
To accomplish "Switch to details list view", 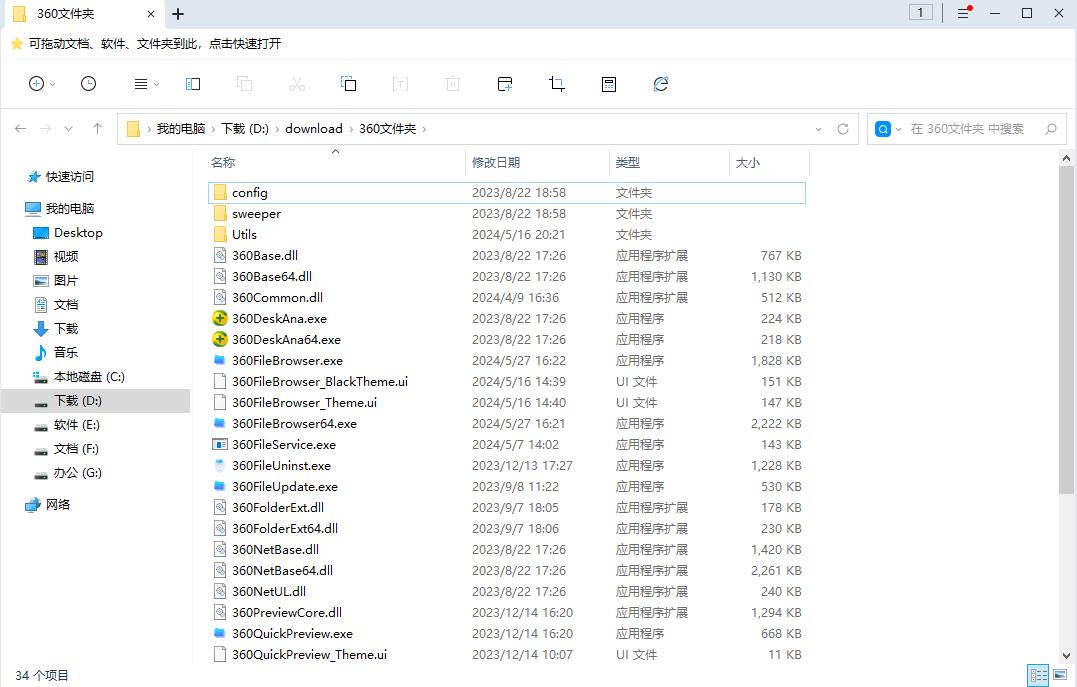I will coord(1038,675).
